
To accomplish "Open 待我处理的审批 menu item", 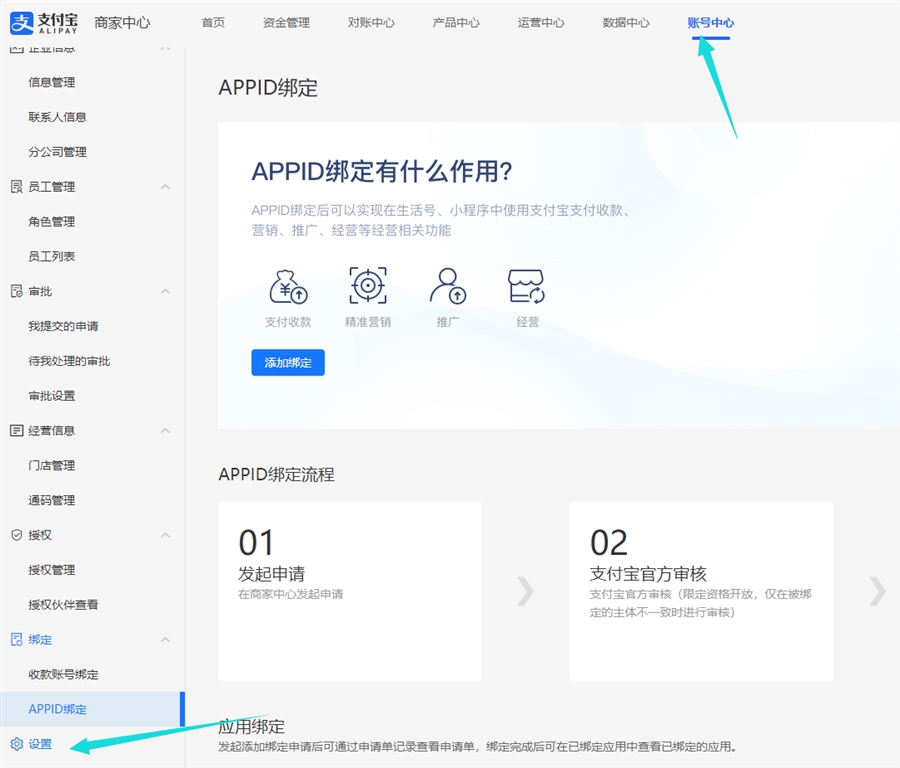I will point(69,361).
